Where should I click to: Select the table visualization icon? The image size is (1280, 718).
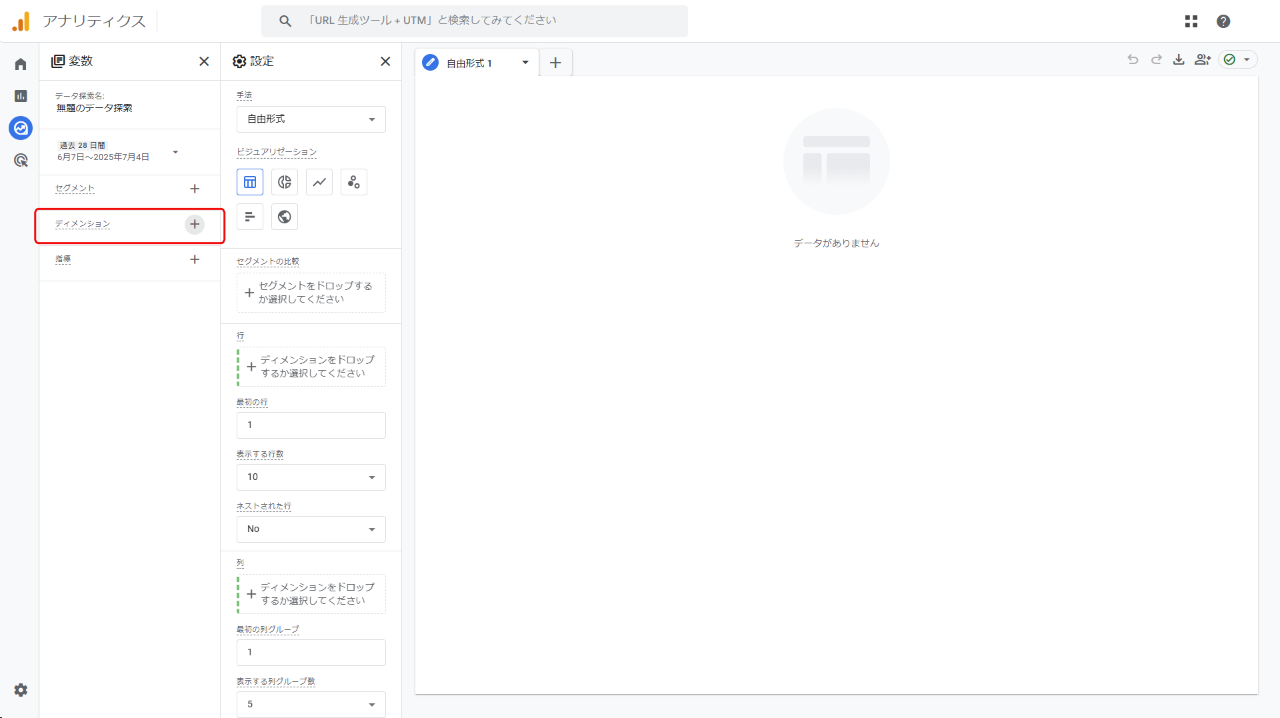[x=250, y=182]
